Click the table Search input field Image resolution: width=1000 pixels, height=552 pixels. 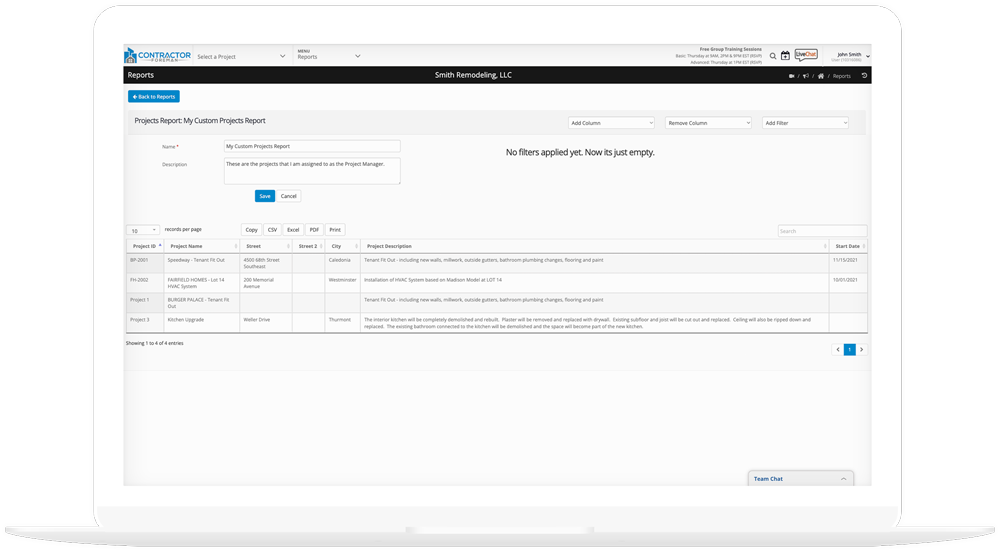tap(822, 231)
